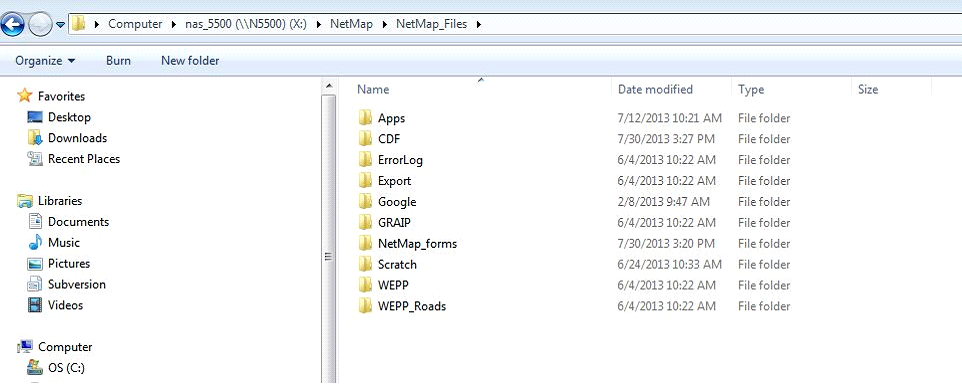The image size is (962, 385).
Task: Click NetMap_Files breadcrumb segment
Action: 431,25
